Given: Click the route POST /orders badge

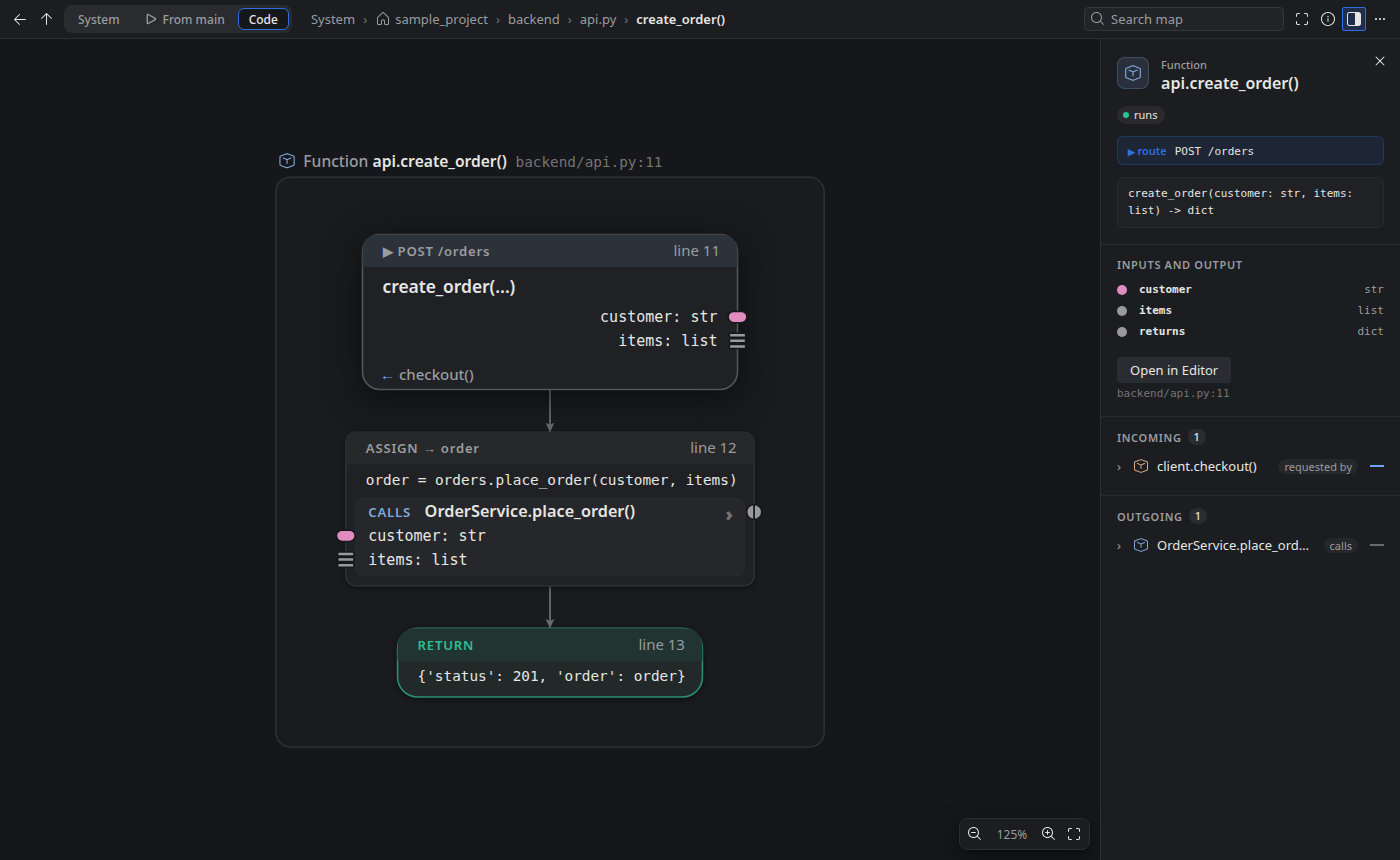Looking at the screenshot, I should pyautogui.click(x=1250, y=151).
